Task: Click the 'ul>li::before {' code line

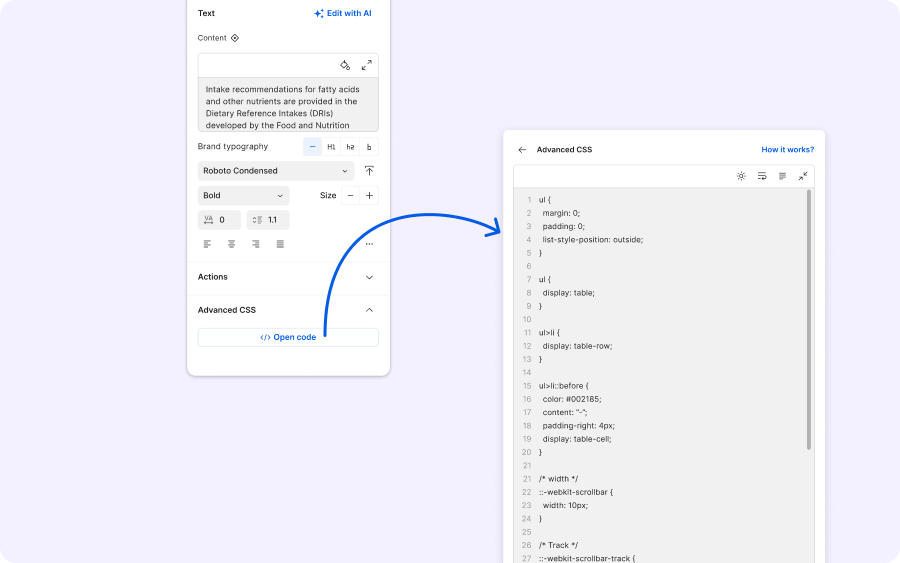Action: coord(564,386)
